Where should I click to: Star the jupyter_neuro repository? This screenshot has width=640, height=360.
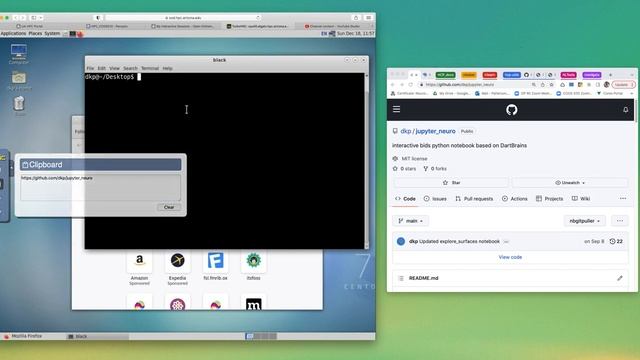tap(451, 182)
